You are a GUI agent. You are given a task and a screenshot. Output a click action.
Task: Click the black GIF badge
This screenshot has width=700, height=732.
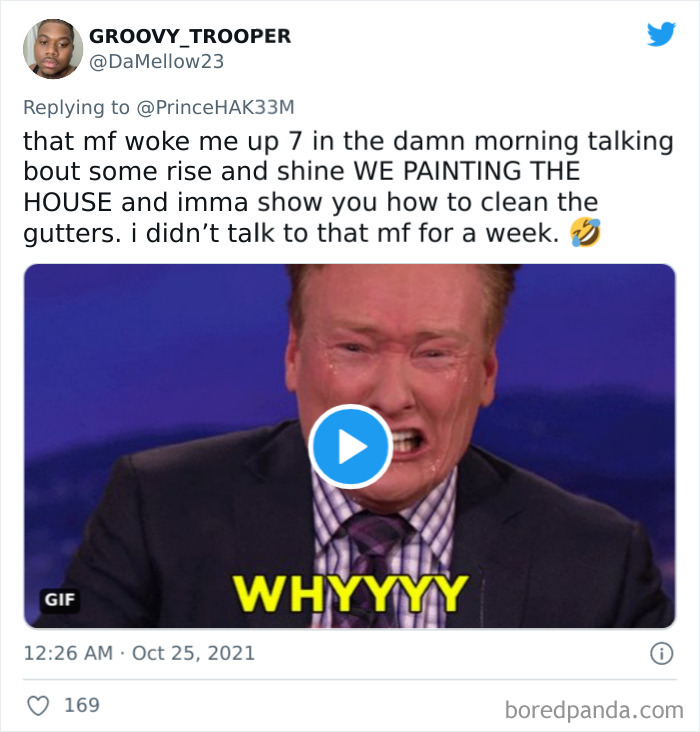coord(60,599)
